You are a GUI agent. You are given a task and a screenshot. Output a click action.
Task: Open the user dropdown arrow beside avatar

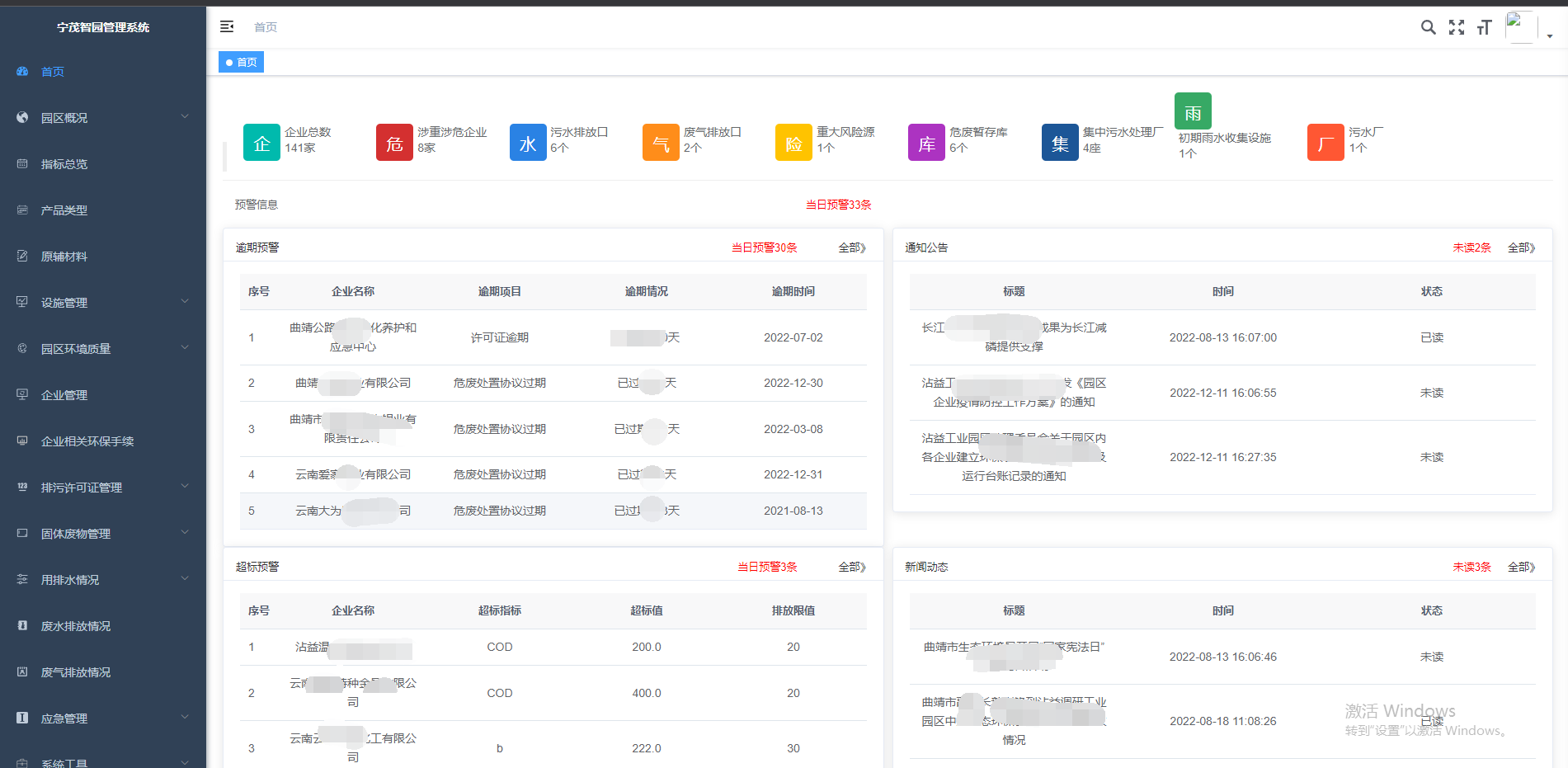pyautogui.click(x=1550, y=36)
